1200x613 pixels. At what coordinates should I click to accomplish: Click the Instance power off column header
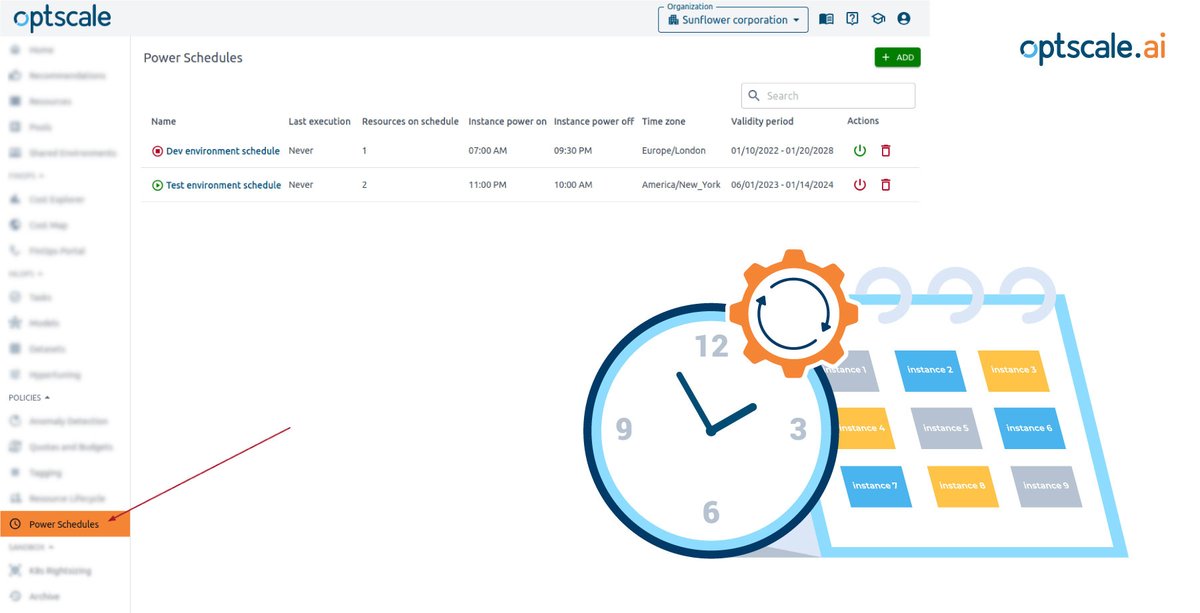[594, 121]
